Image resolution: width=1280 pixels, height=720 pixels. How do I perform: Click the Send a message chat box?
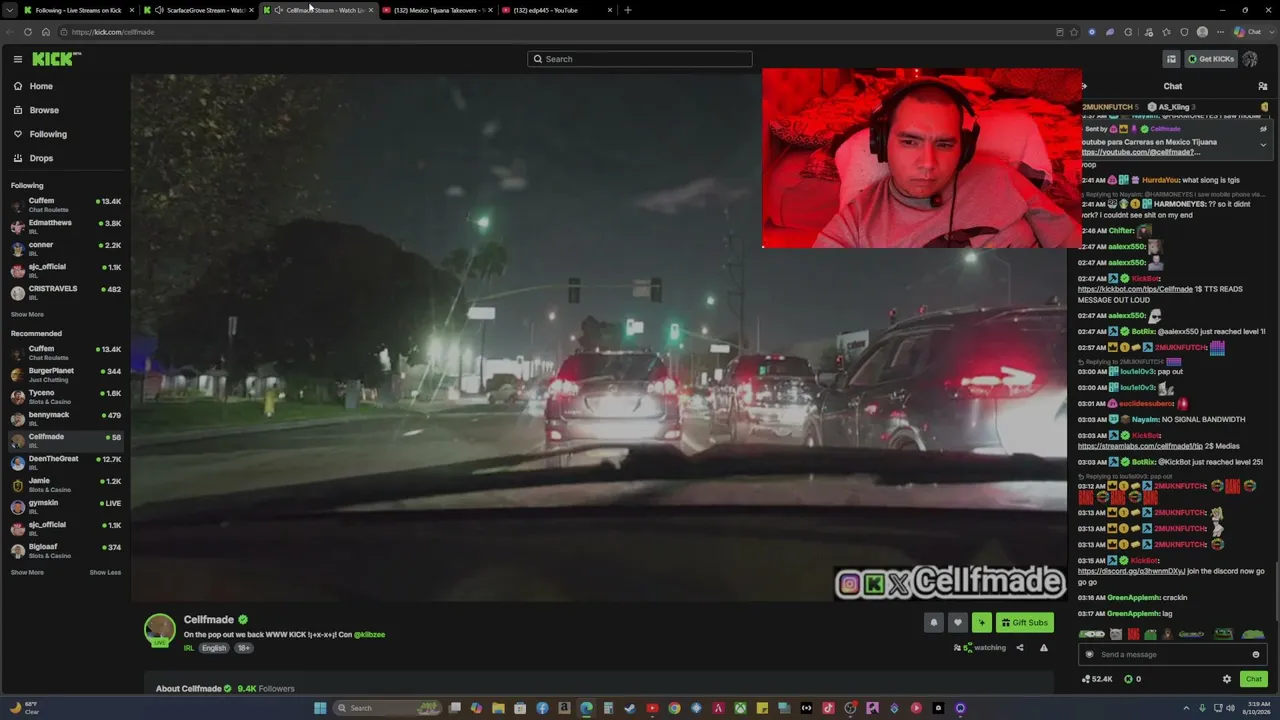point(1171,655)
